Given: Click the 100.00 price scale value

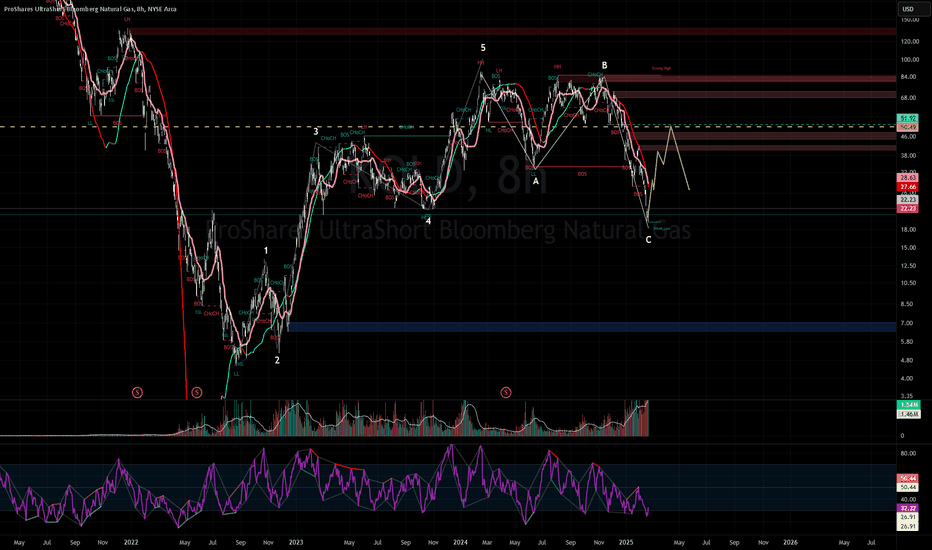Looking at the screenshot, I should click(x=909, y=59).
